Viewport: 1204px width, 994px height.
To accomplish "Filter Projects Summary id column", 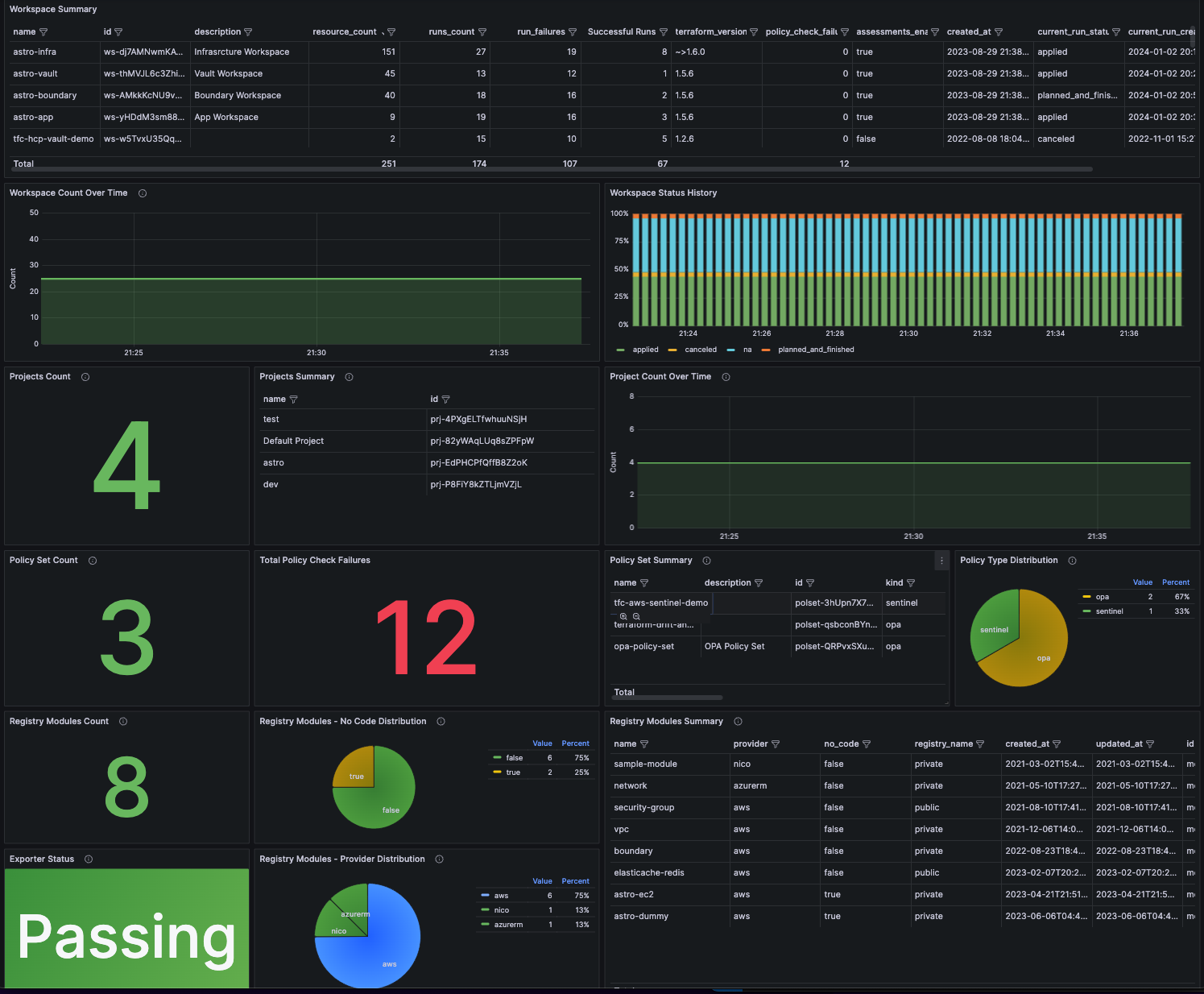I will click(x=446, y=400).
